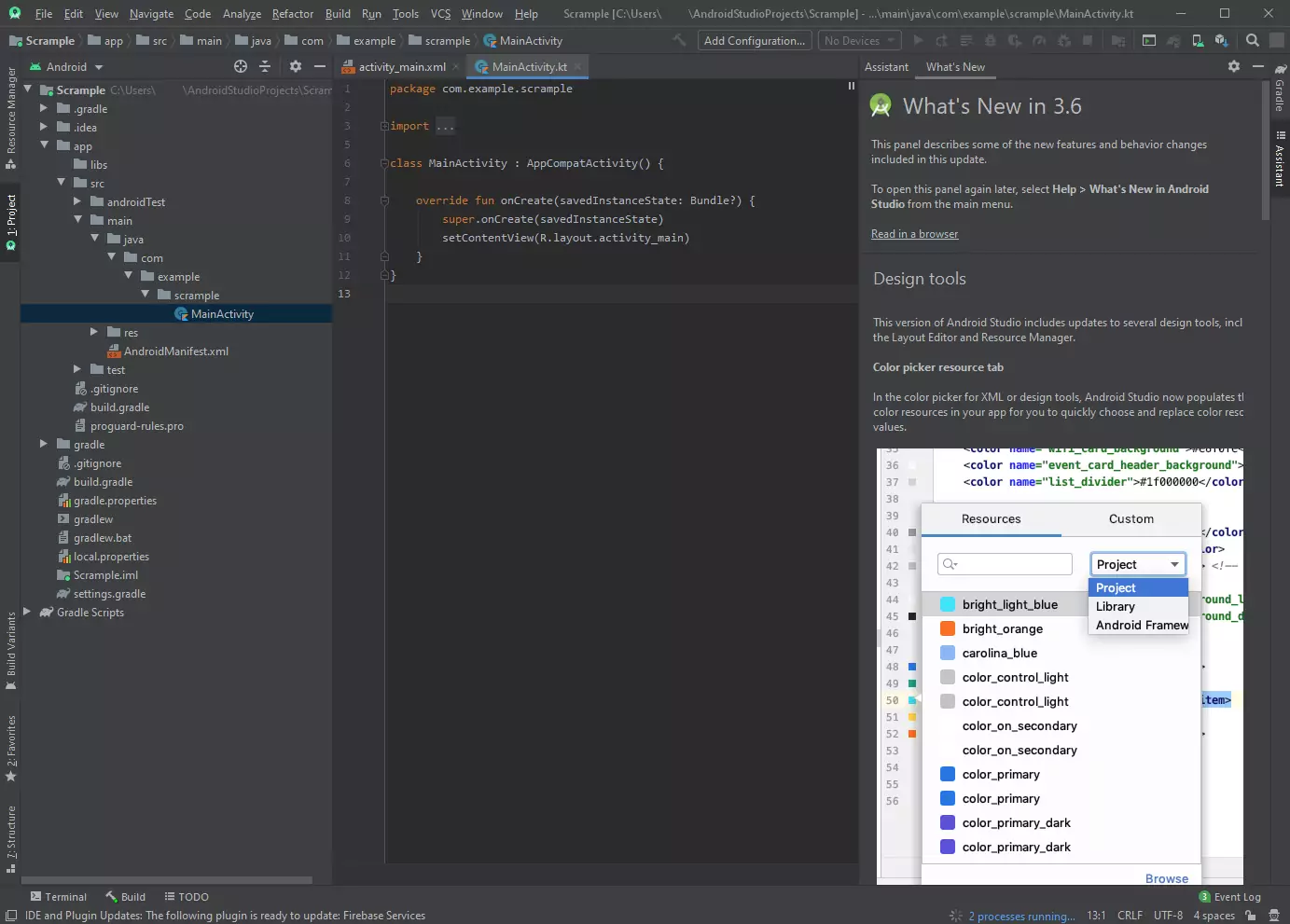Screen dimensions: 1290x924
Task: Toggle the Build Variants side panel
Action: (10, 651)
